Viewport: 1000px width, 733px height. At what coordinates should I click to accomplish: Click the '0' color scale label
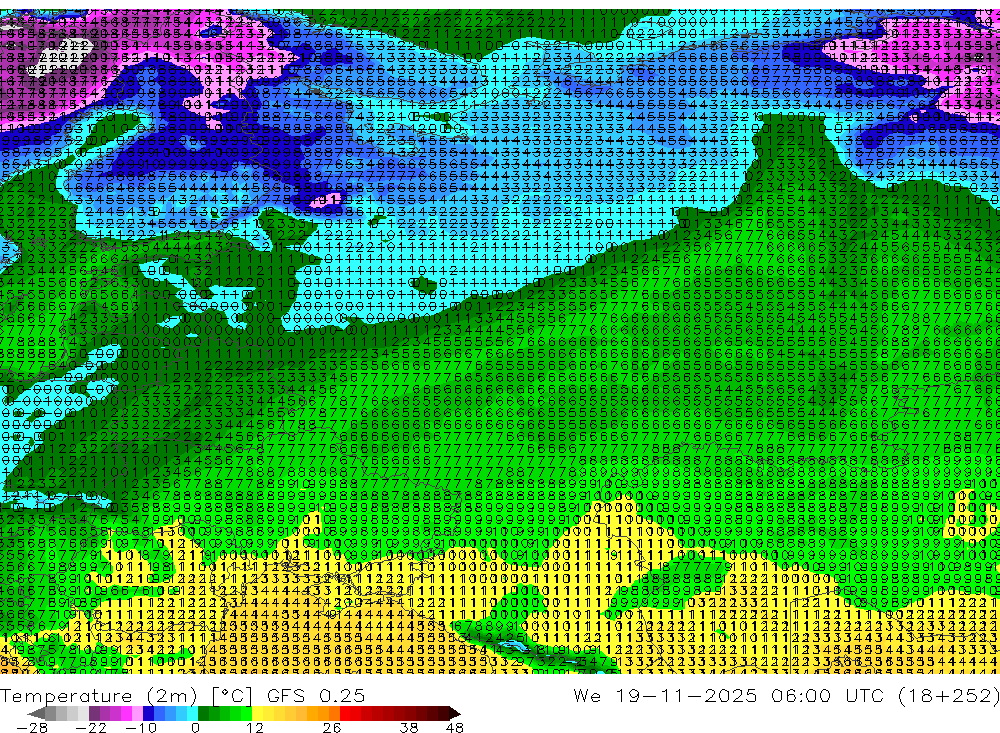click(x=195, y=728)
